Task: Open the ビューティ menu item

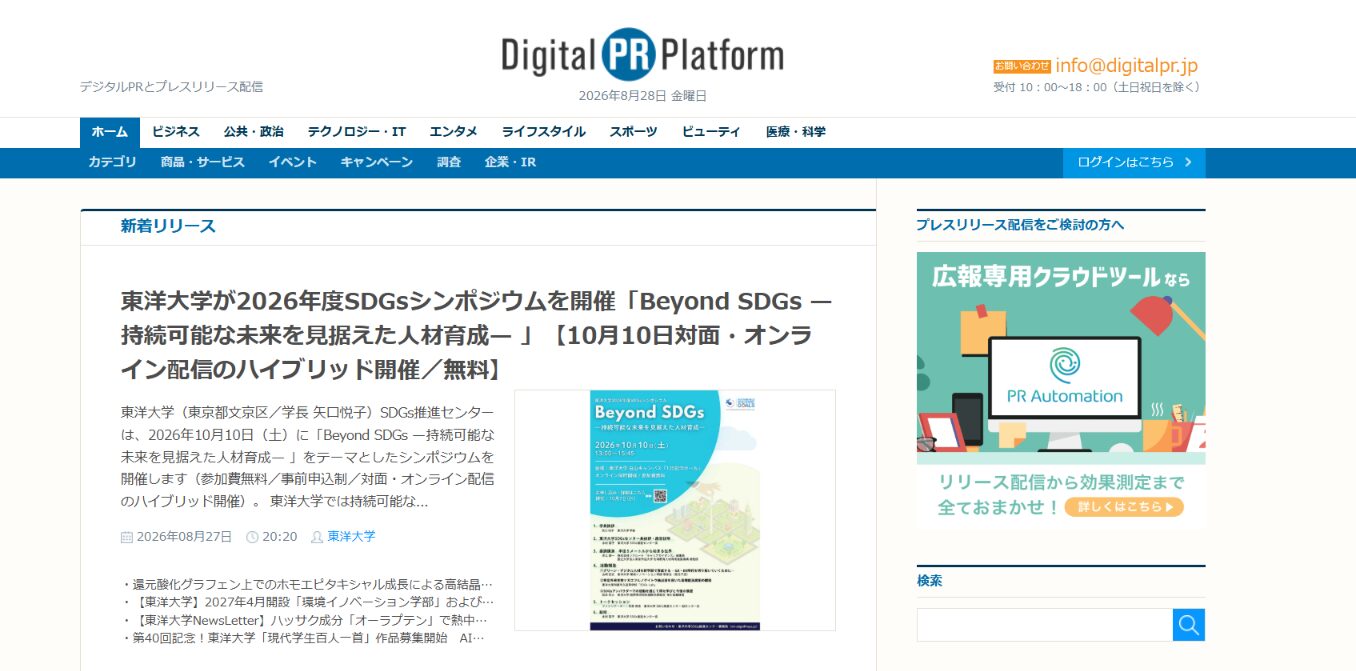Action: (x=712, y=132)
